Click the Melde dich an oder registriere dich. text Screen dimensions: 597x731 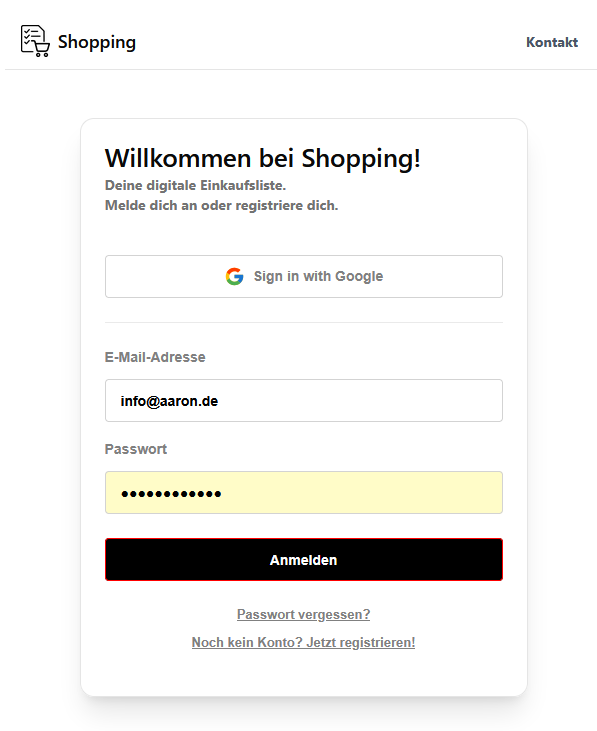[221, 206]
